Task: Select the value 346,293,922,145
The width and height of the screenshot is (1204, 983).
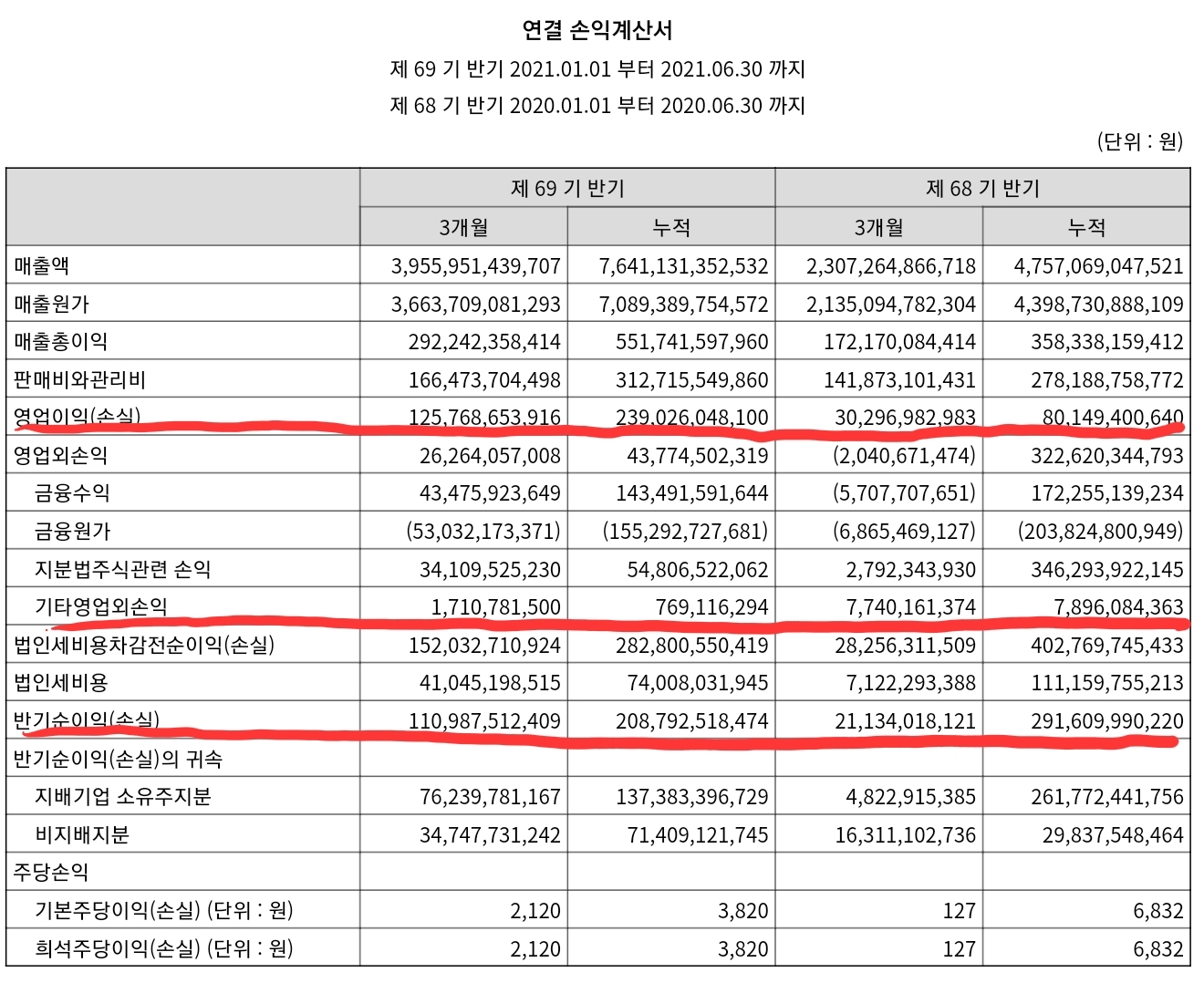Action: [1107, 569]
